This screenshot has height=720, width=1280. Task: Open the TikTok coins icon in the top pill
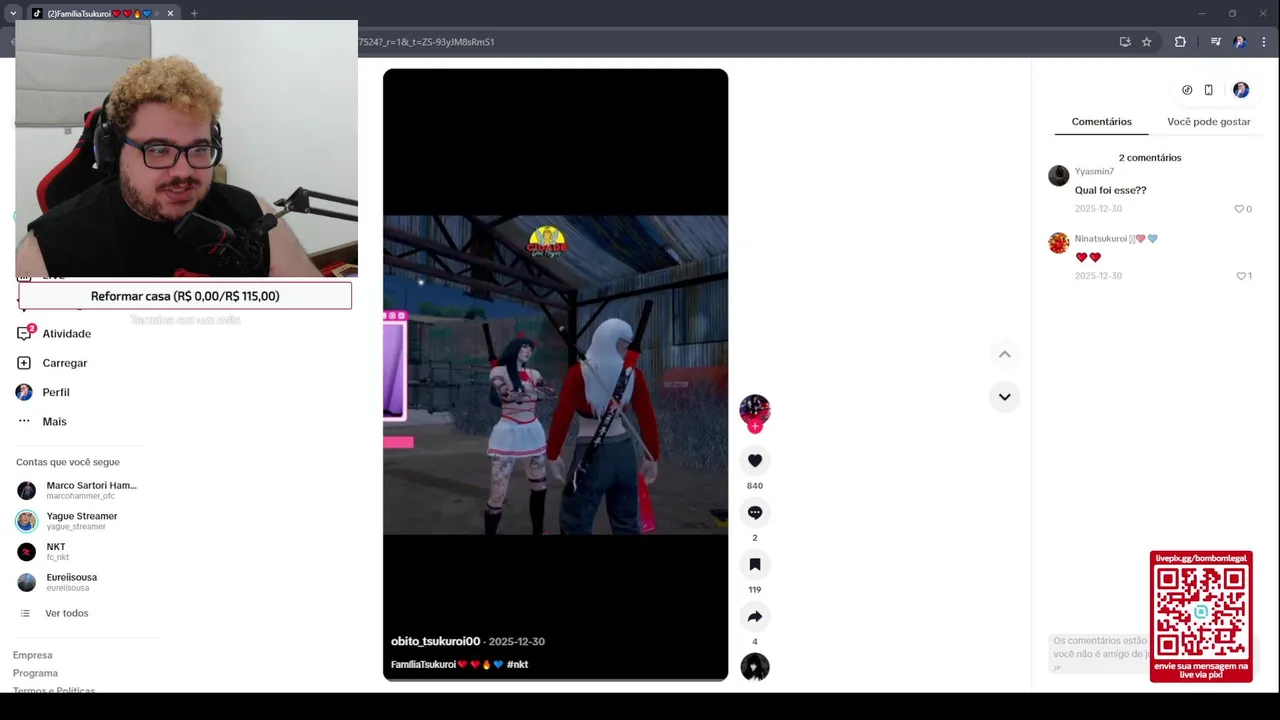point(1187,90)
